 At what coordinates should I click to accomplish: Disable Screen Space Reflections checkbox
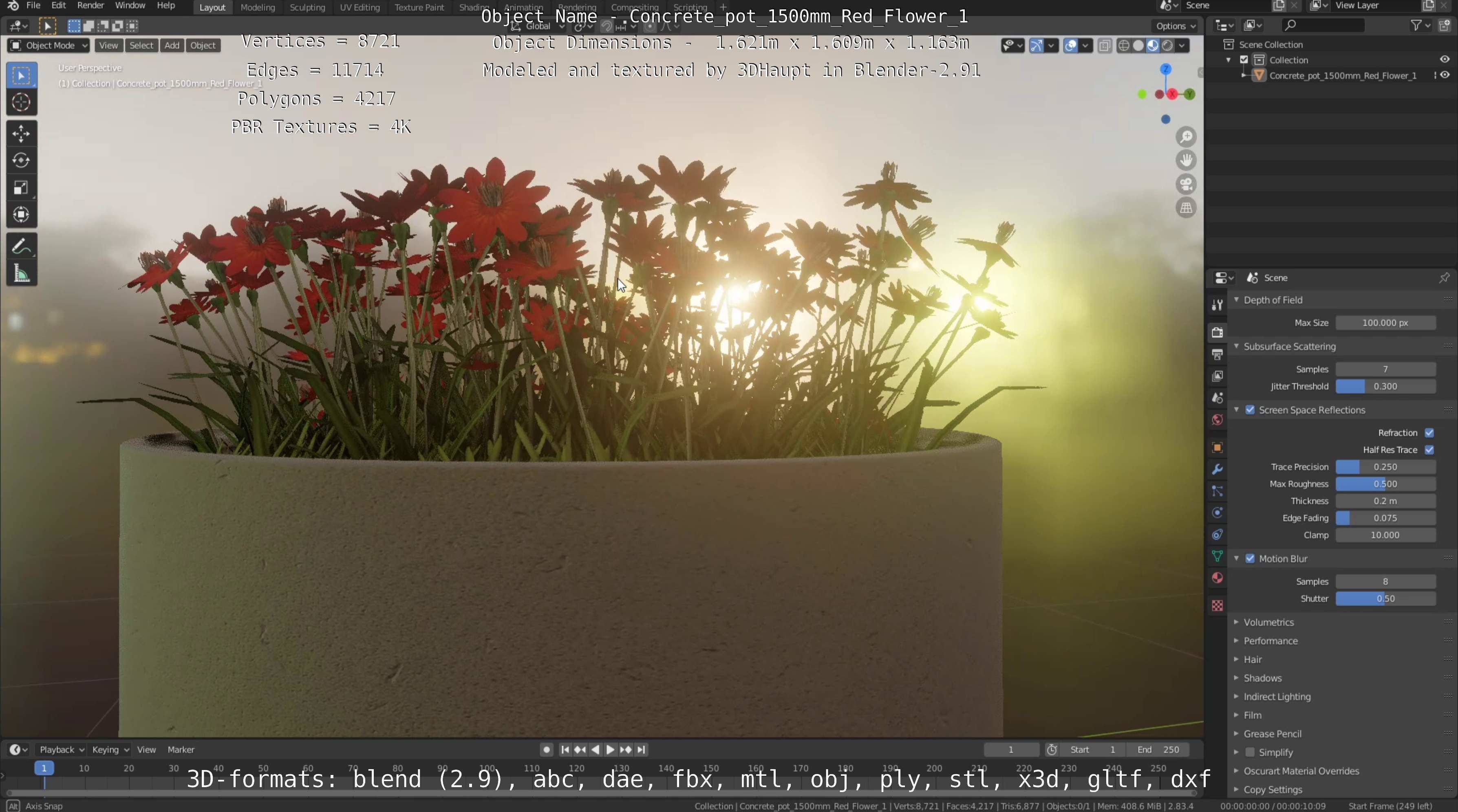click(x=1250, y=410)
